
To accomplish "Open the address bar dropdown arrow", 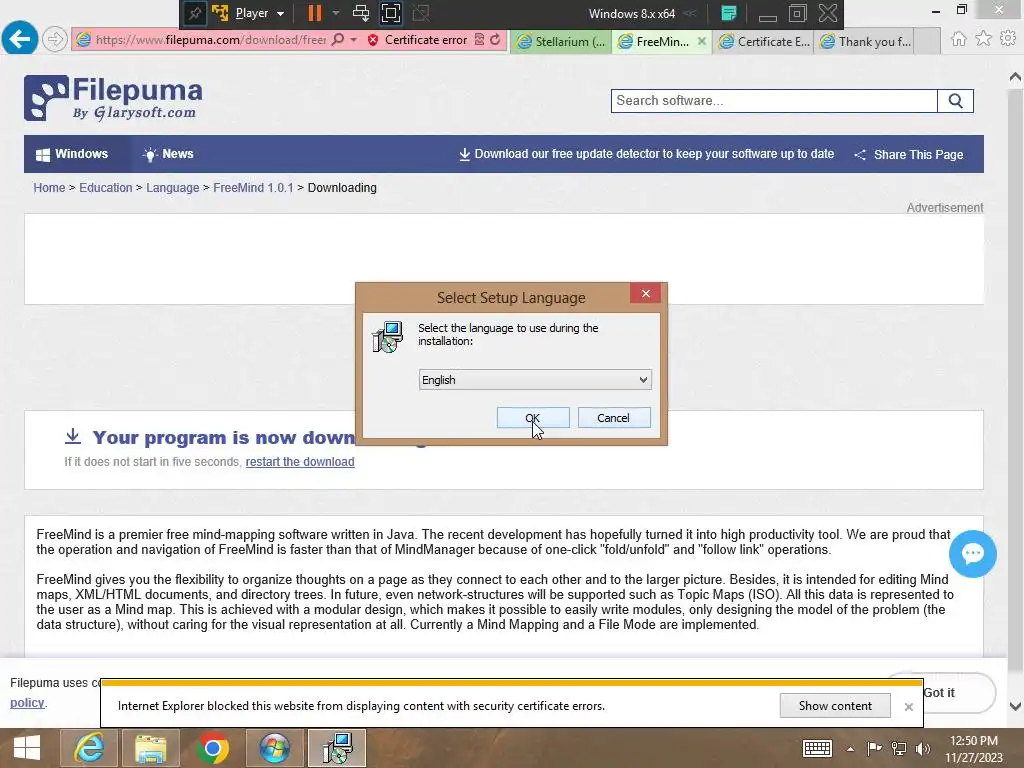I will (x=353, y=40).
